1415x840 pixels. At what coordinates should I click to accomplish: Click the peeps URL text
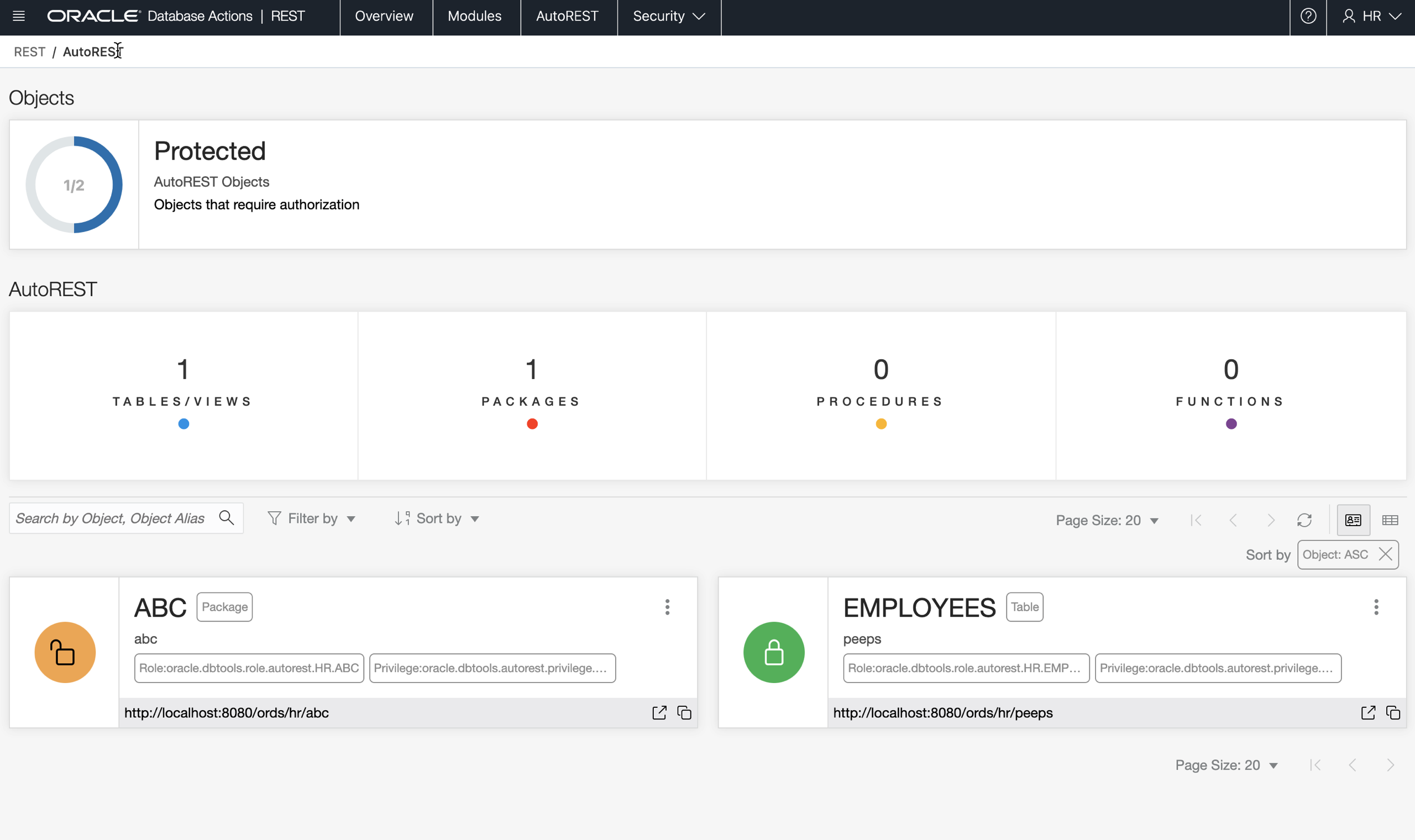click(943, 713)
